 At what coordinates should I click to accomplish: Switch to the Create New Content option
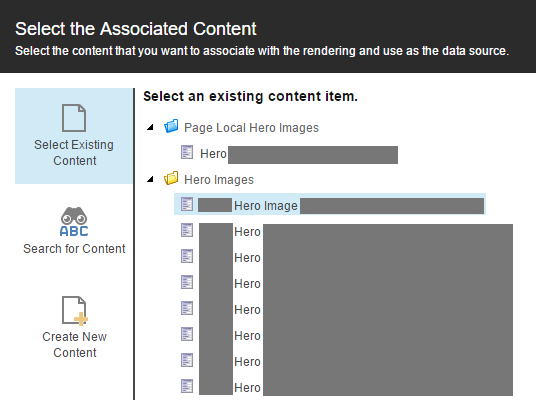click(x=74, y=328)
